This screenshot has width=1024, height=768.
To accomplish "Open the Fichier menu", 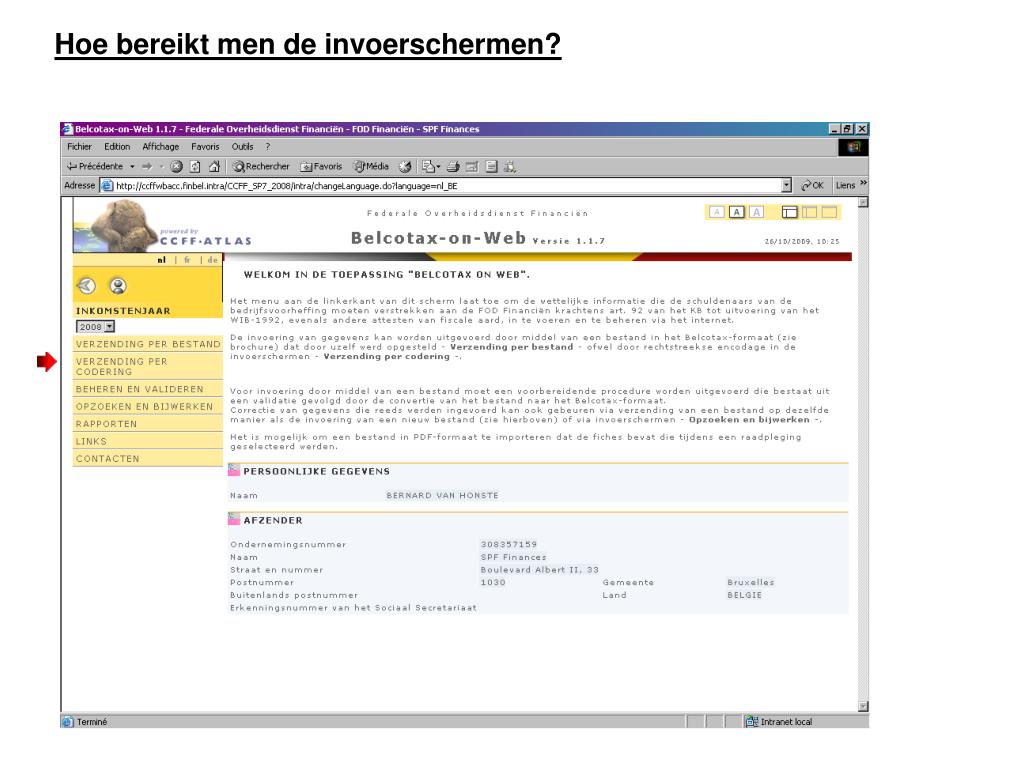I will point(79,147).
